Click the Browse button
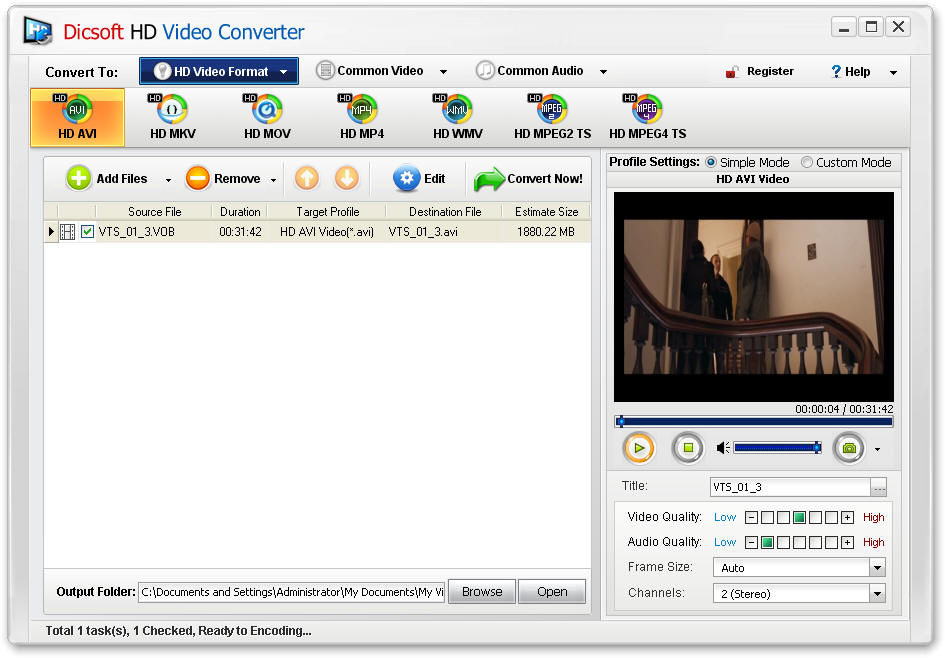 point(482,592)
